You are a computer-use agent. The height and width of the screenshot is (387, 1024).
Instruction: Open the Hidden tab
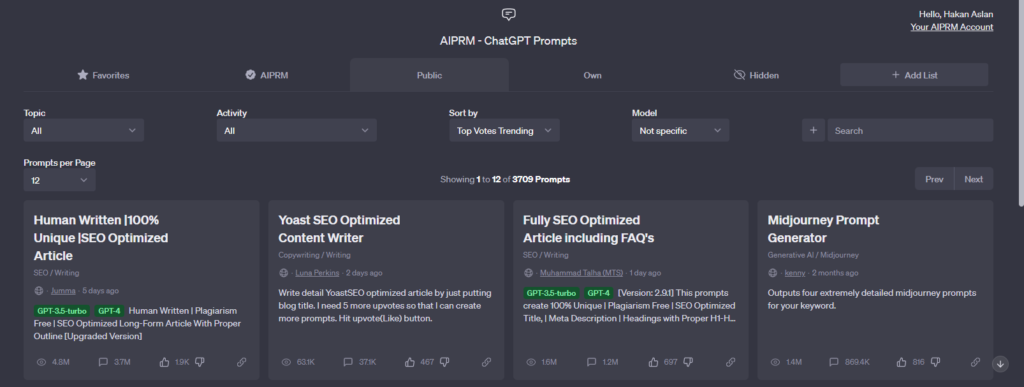point(756,75)
